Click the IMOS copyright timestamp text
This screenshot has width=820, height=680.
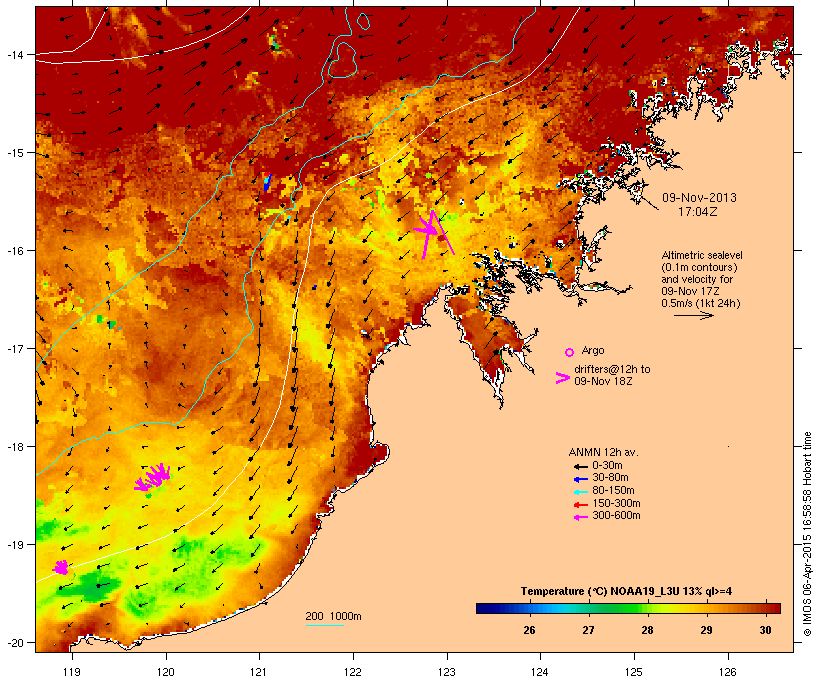807,534
